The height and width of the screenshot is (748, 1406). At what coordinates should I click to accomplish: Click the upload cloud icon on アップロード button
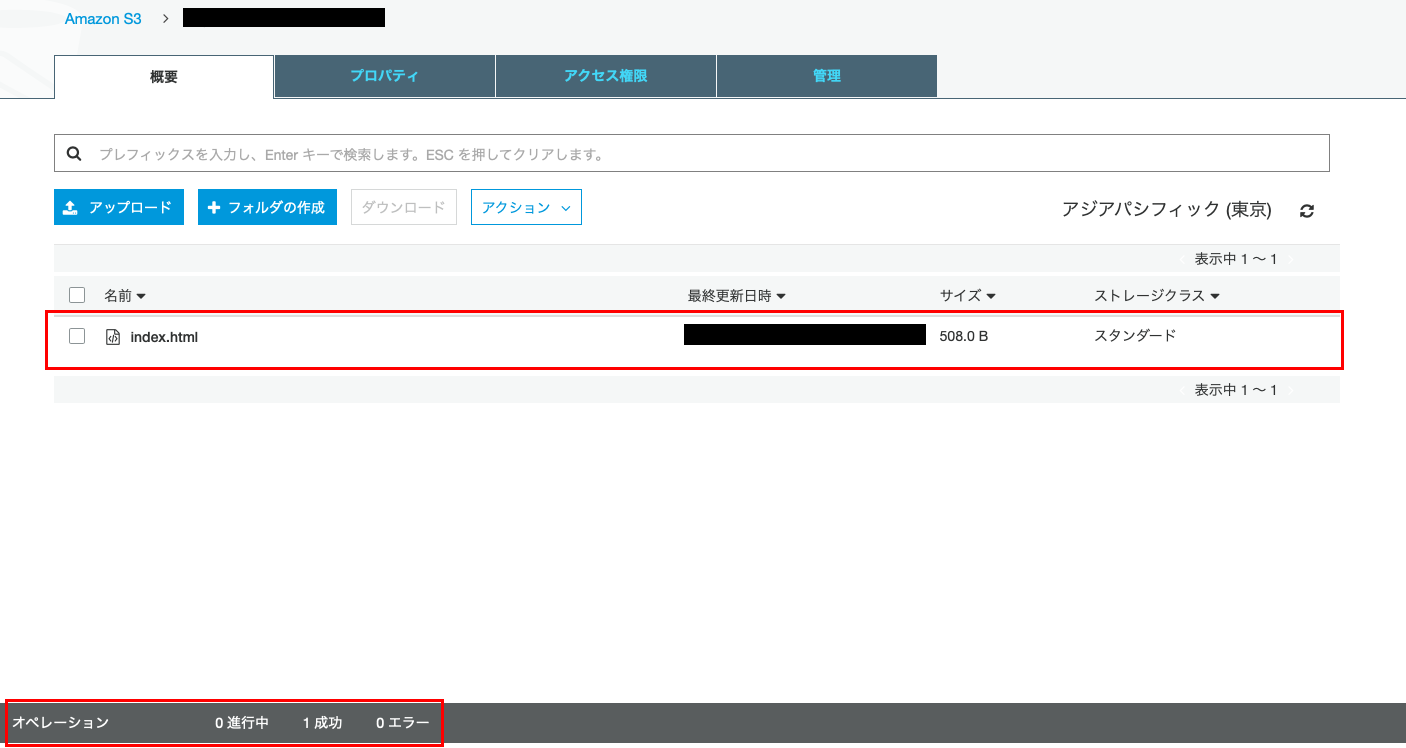point(69,207)
